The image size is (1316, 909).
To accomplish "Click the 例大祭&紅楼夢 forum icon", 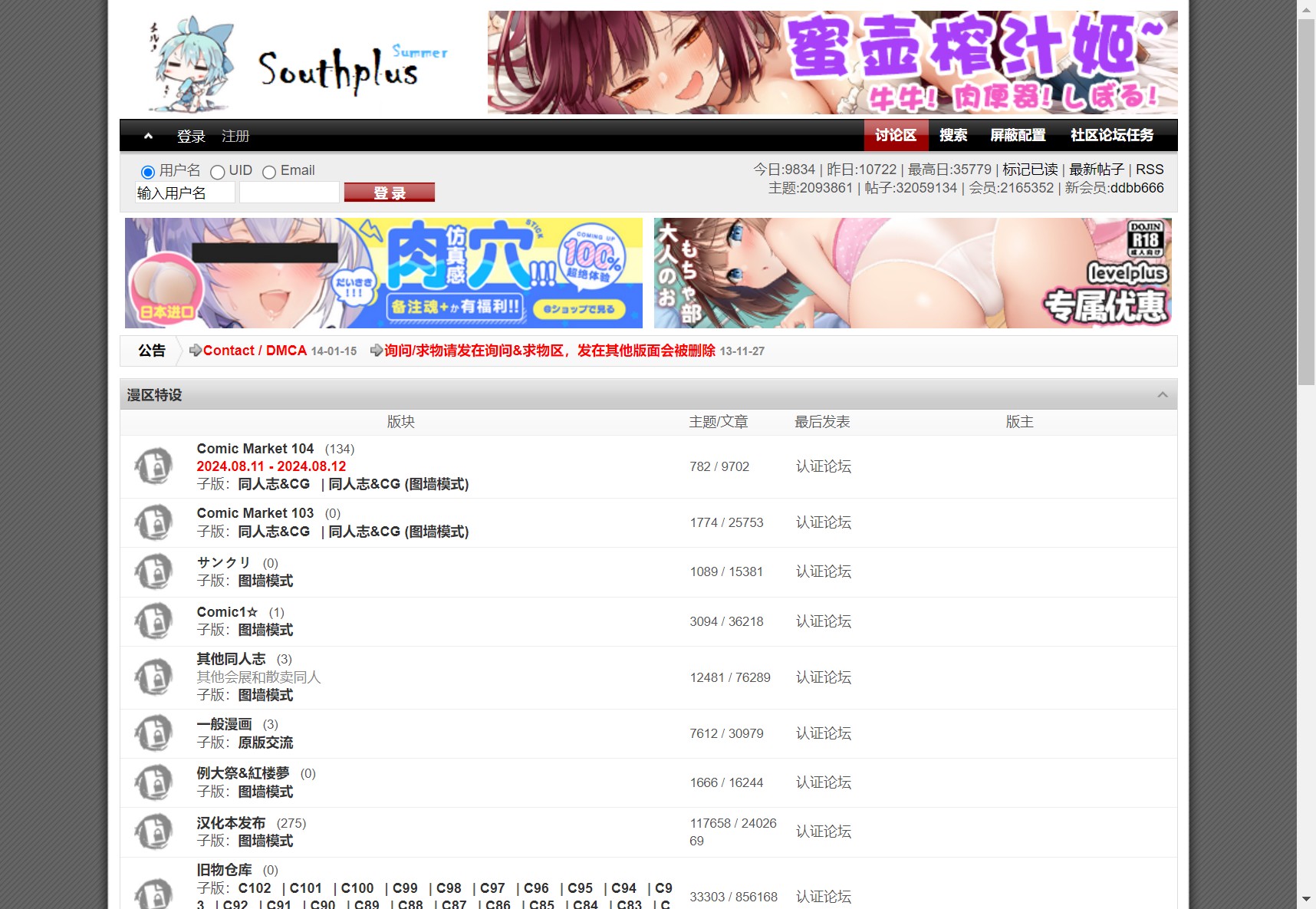I will (x=155, y=782).
